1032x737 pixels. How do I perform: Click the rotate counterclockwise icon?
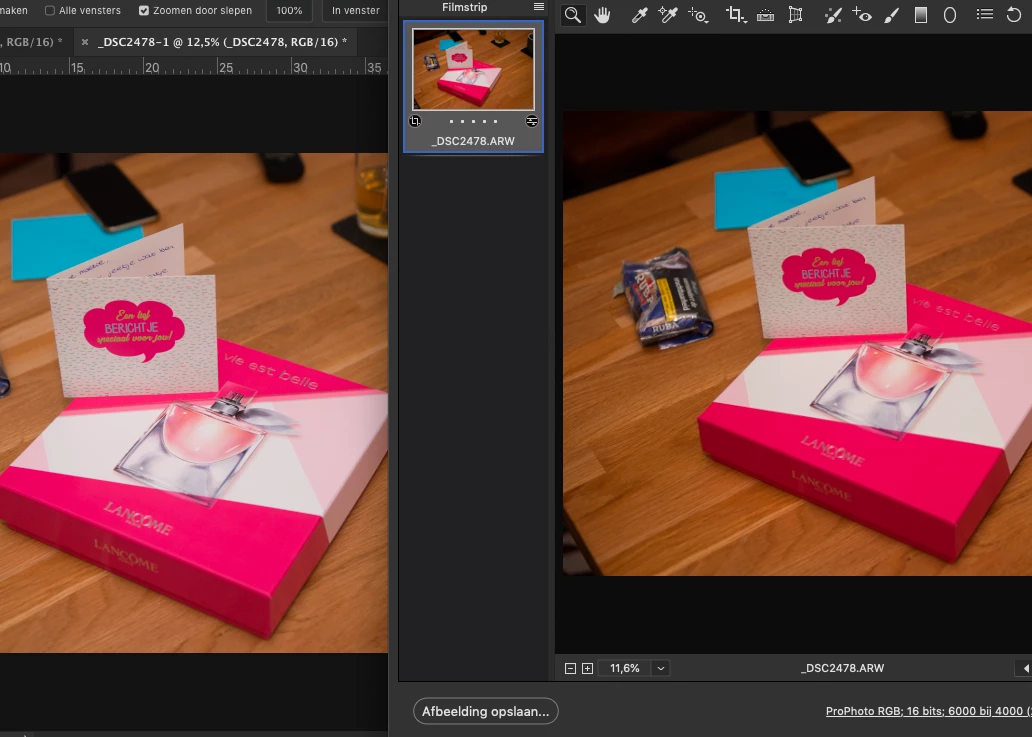pos(1014,14)
